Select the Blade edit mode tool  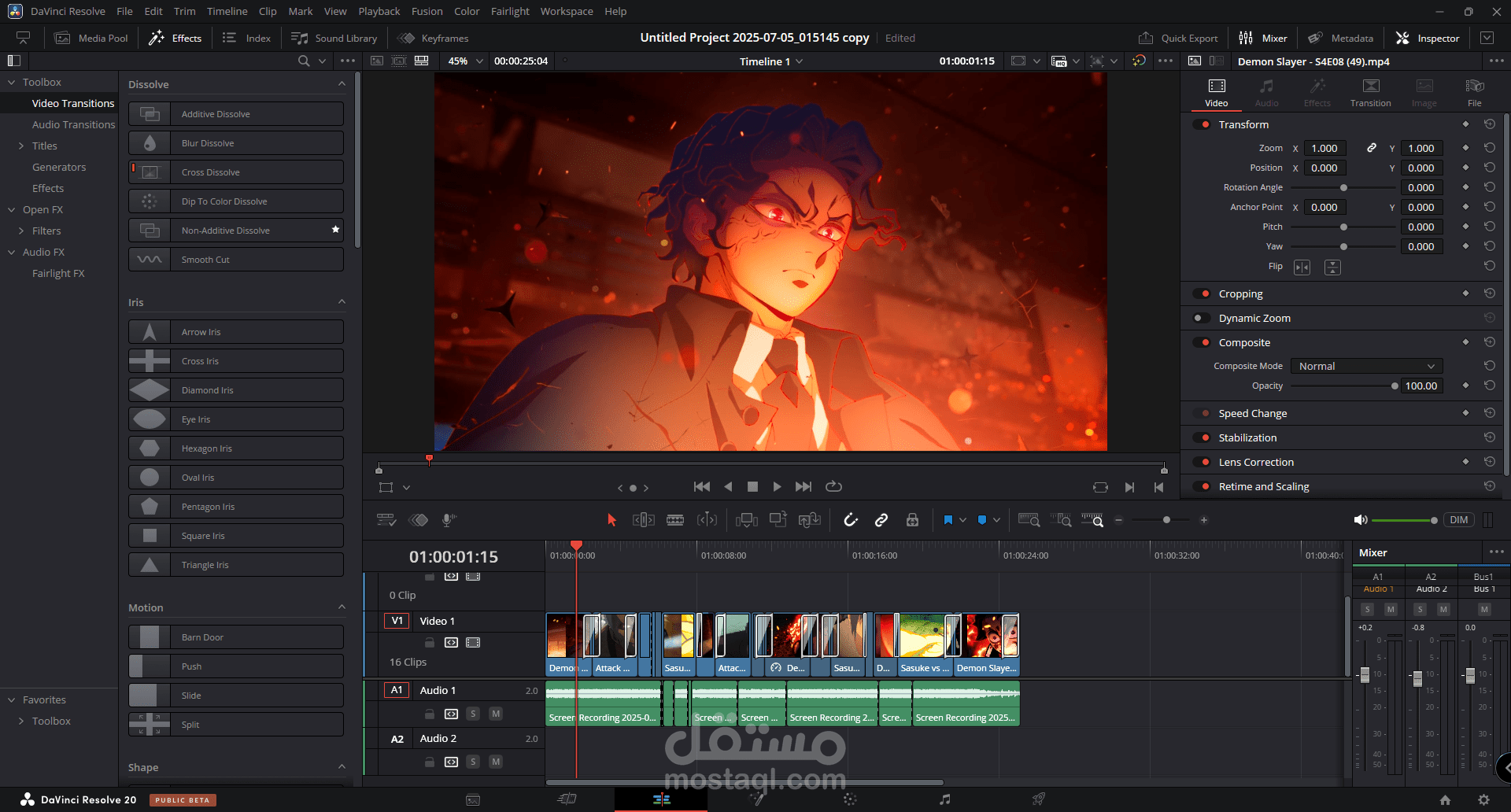tap(675, 520)
